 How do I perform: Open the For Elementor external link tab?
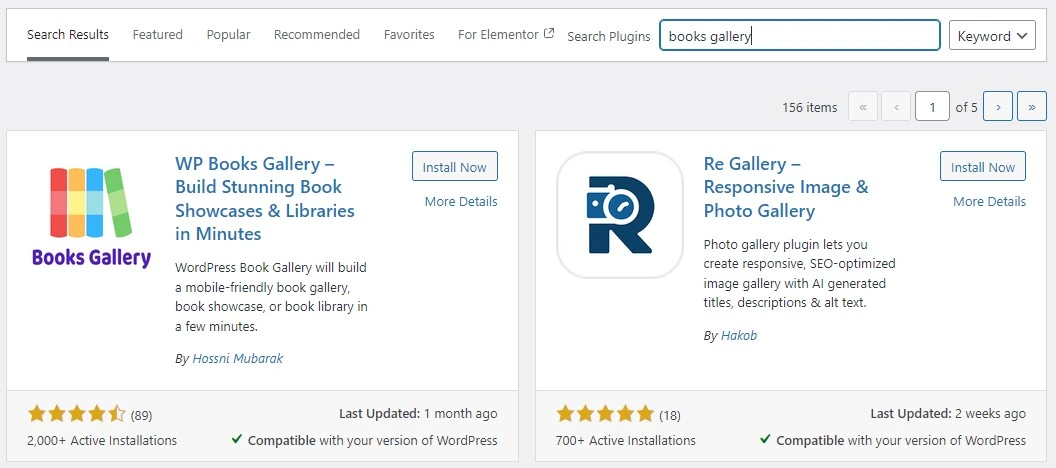pyautogui.click(x=506, y=34)
